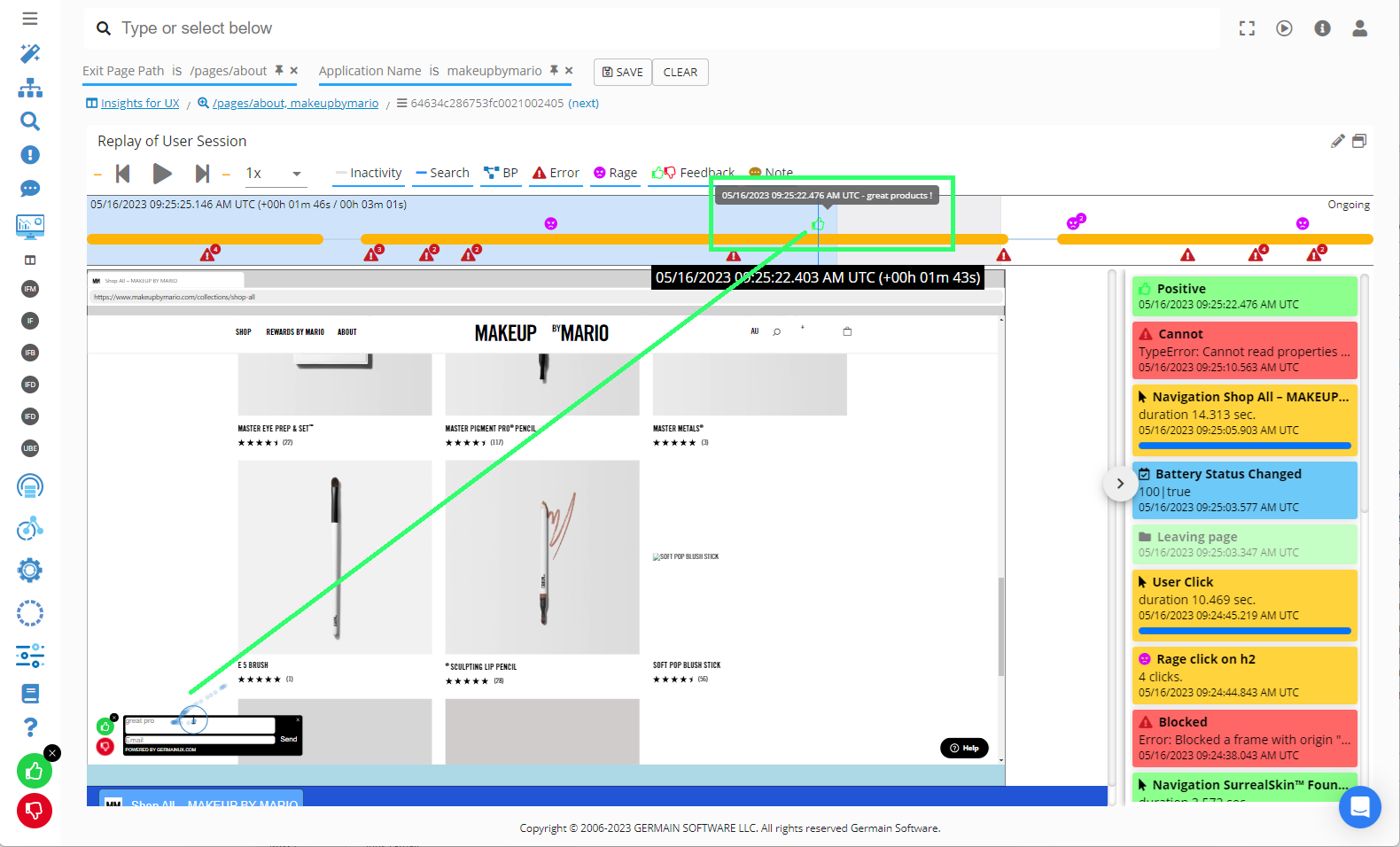
Task: Open the hamburger menu
Action: pyautogui.click(x=30, y=19)
